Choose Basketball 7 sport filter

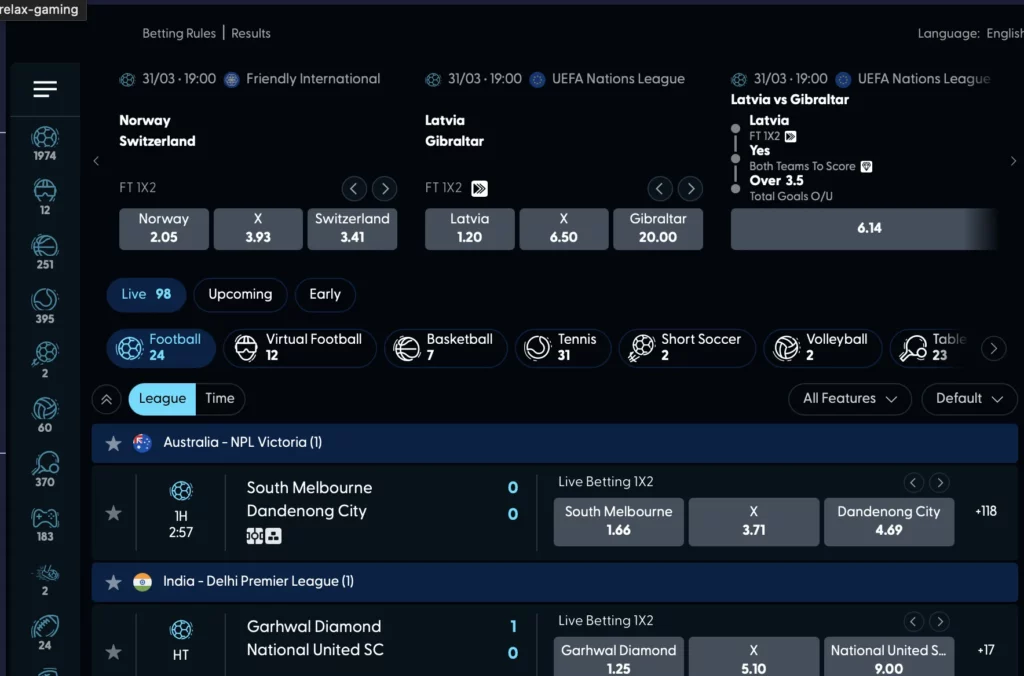(x=445, y=347)
